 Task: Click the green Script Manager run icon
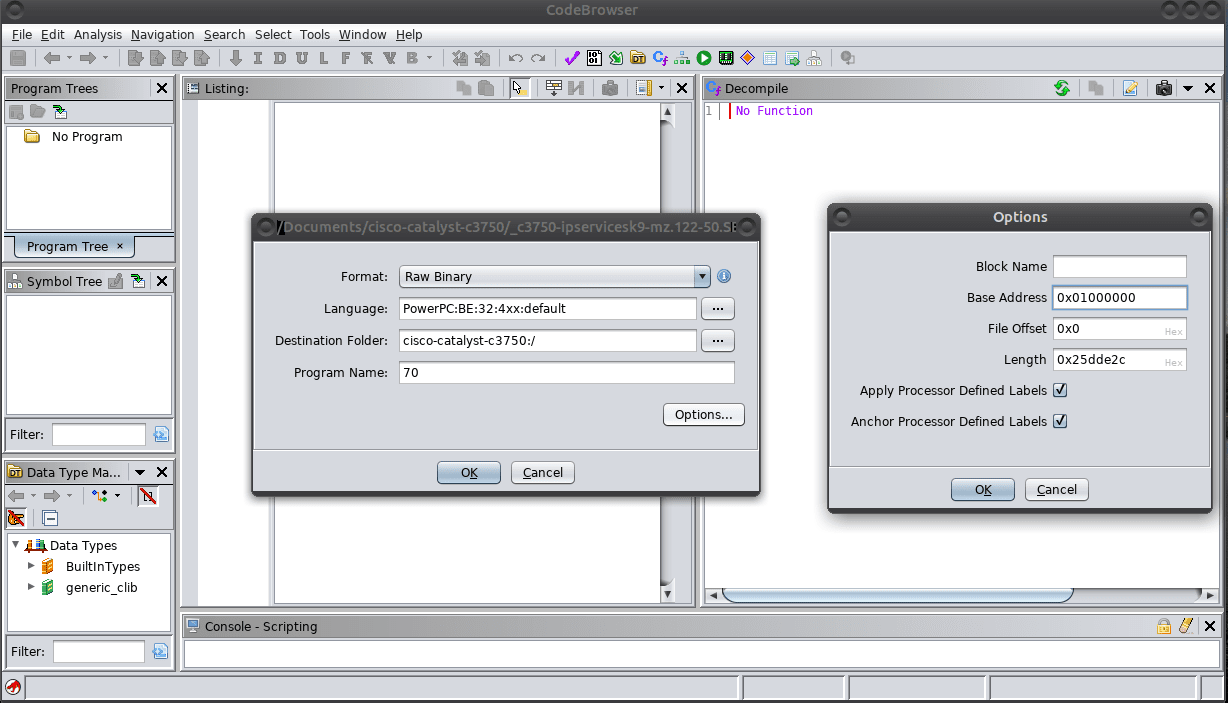coord(704,58)
